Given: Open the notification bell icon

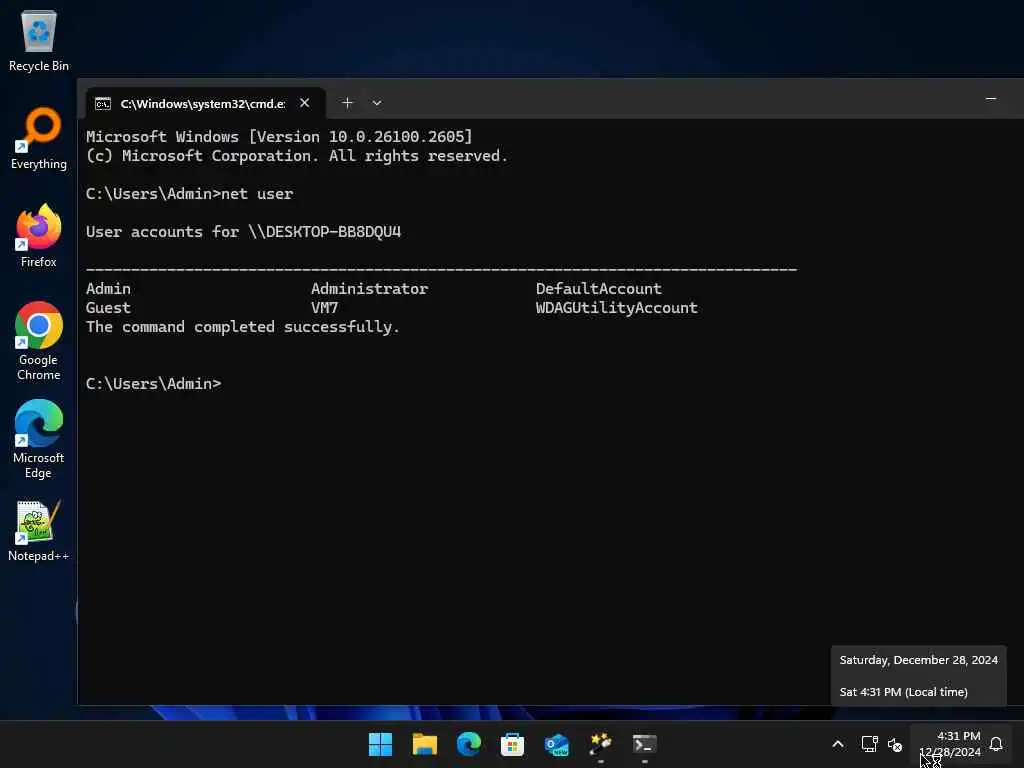Looking at the screenshot, I should tap(996, 744).
